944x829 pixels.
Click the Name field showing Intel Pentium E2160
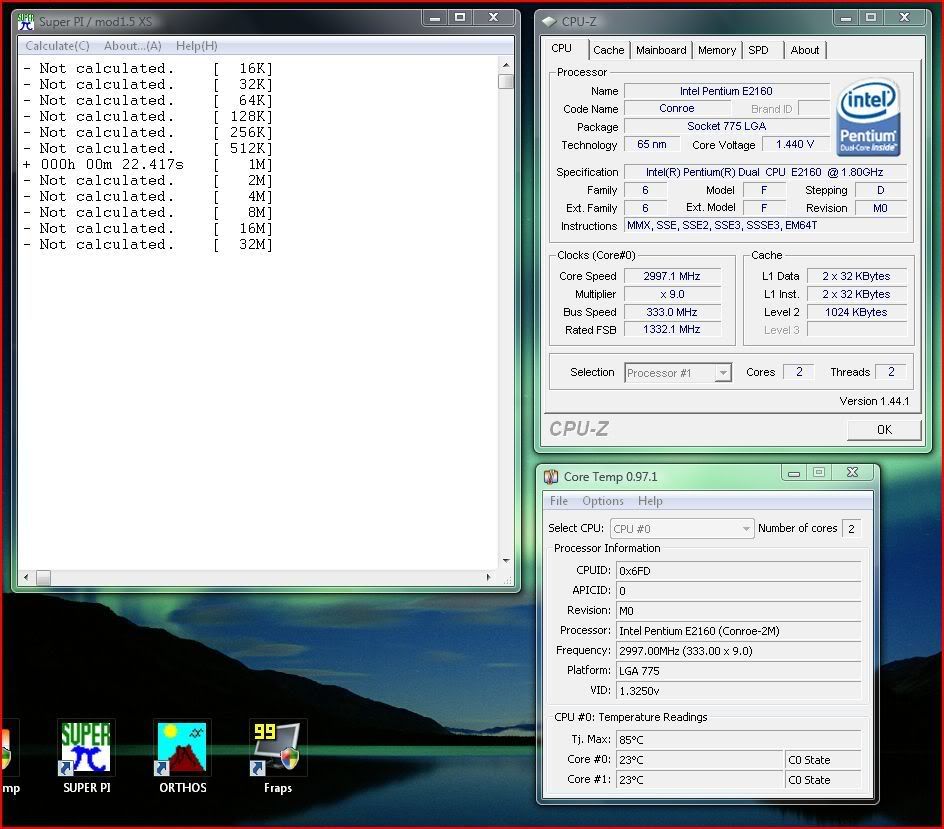click(x=727, y=91)
